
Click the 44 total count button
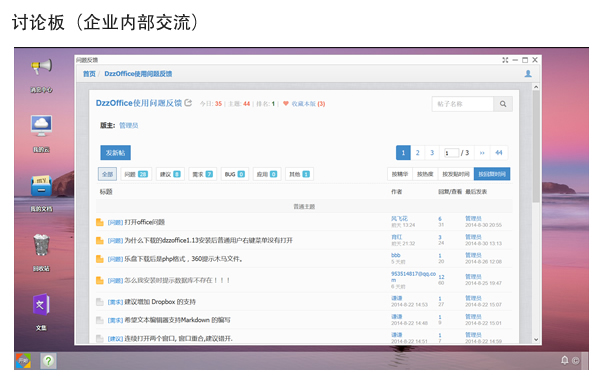[x=499, y=153]
